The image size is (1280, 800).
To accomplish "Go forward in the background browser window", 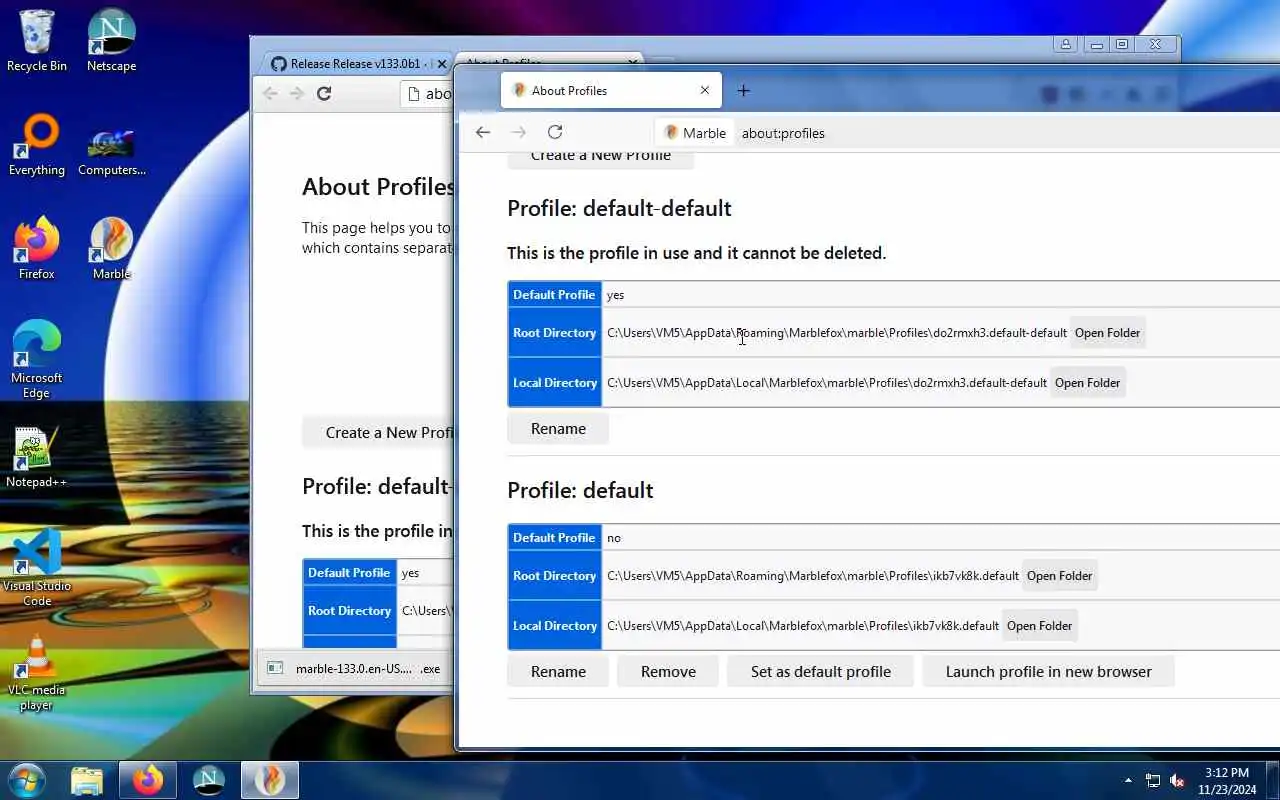I will tap(296, 93).
